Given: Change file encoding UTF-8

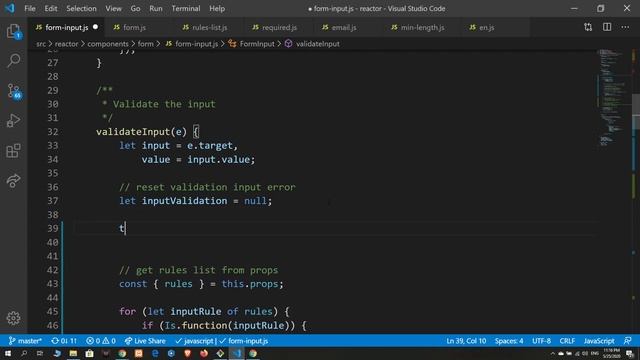Looking at the screenshot, I should [x=542, y=341].
